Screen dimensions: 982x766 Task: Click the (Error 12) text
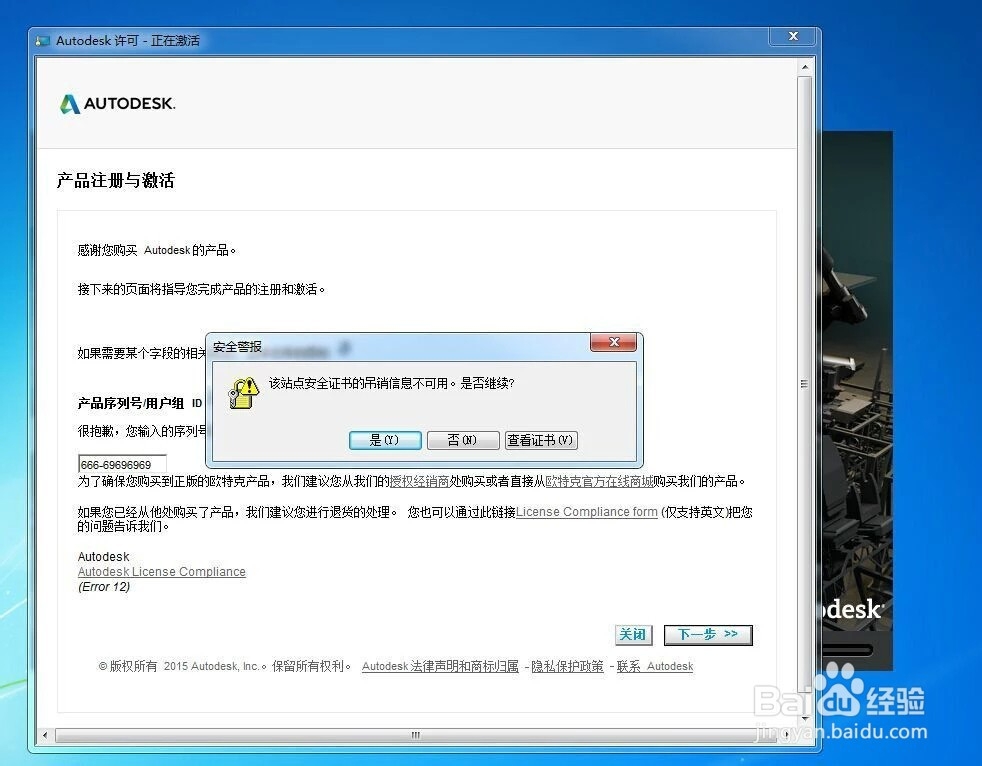point(104,587)
